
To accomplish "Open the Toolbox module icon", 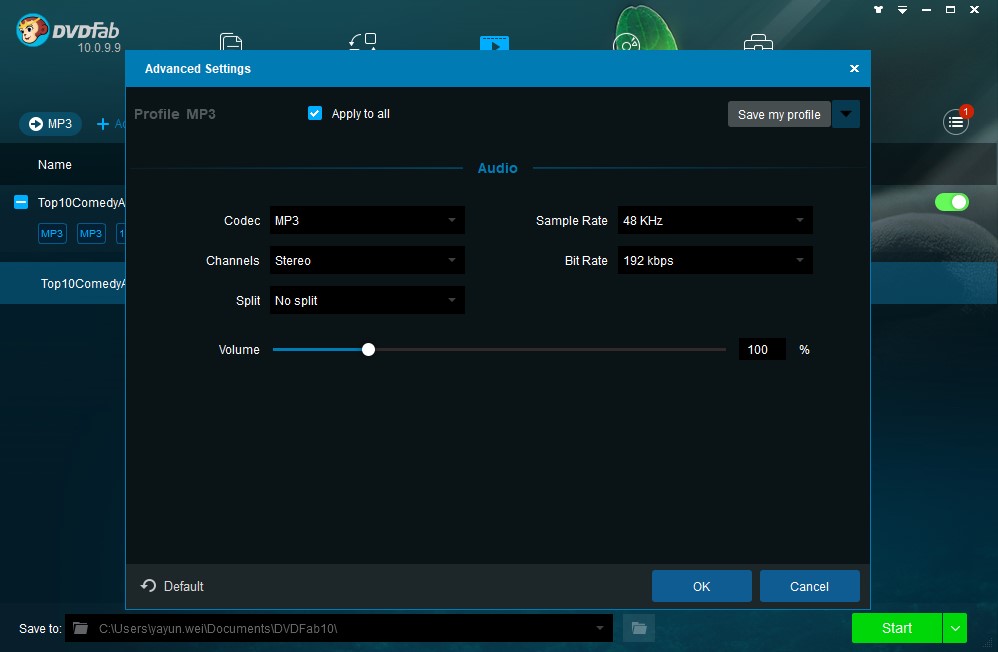I will click(759, 40).
